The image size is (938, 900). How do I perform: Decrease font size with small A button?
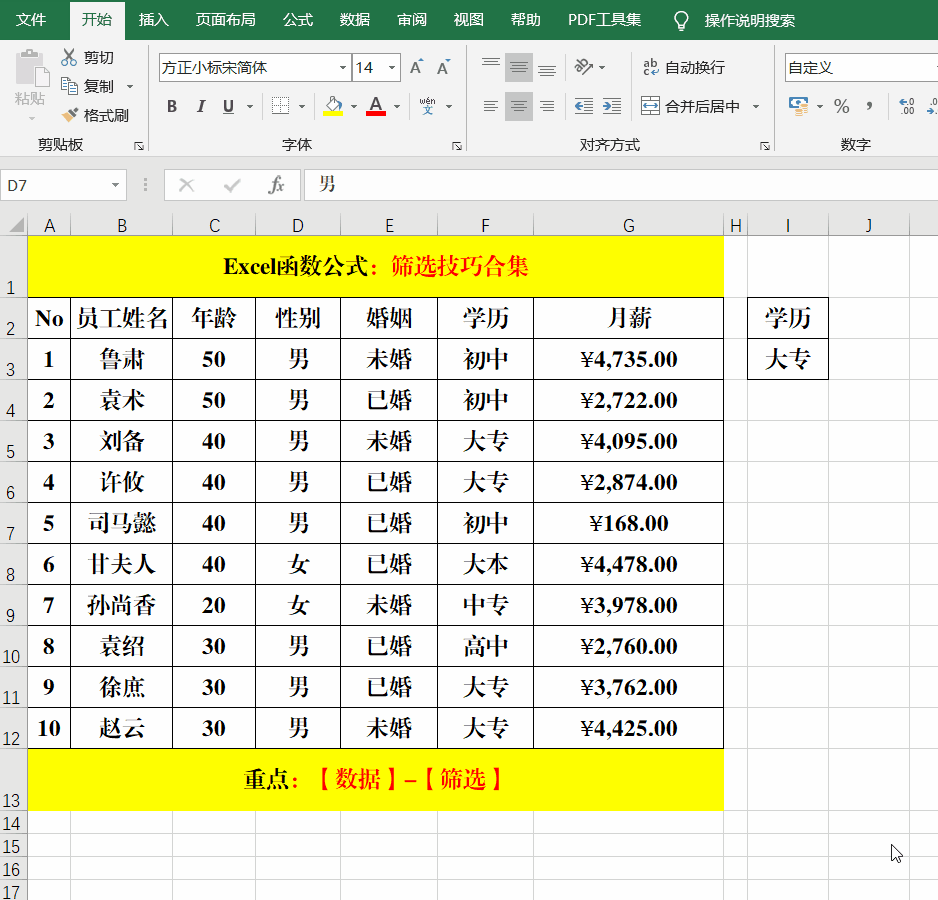click(443, 67)
